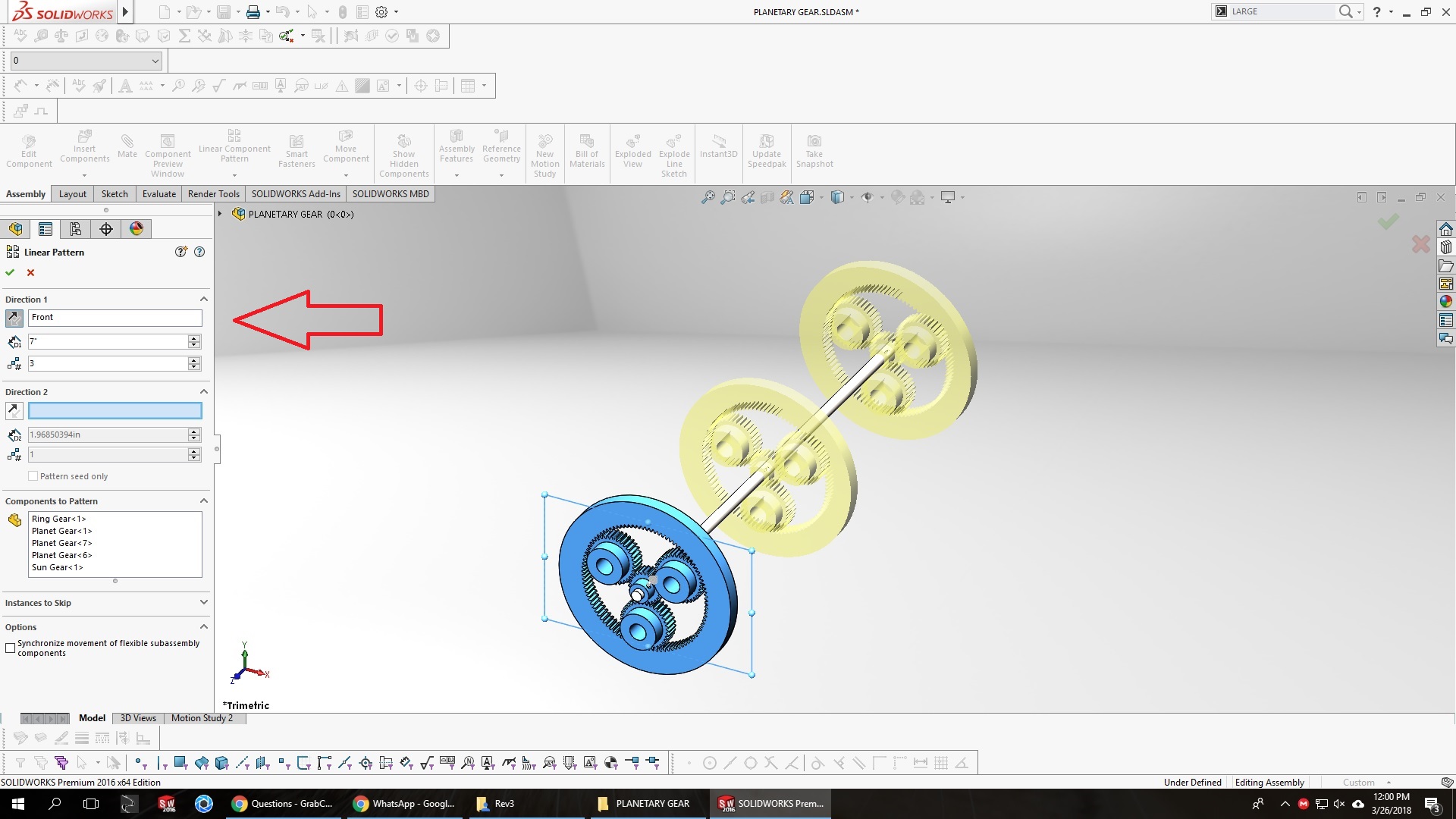This screenshot has height=819, width=1456.
Task: Click the Appearances icon in the right task pane
Action: (x=1446, y=302)
